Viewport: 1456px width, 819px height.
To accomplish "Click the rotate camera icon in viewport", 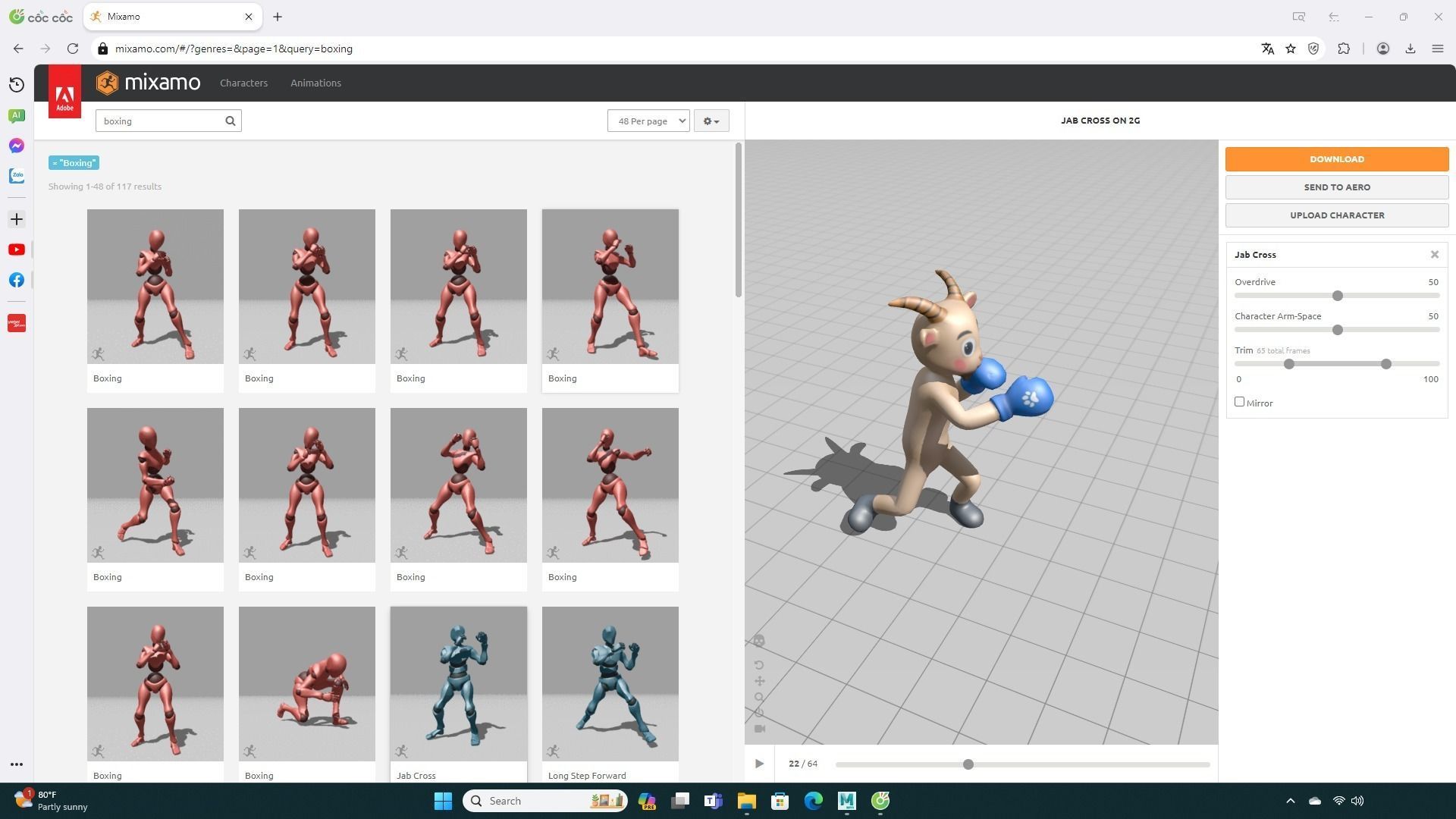I will (x=759, y=666).
